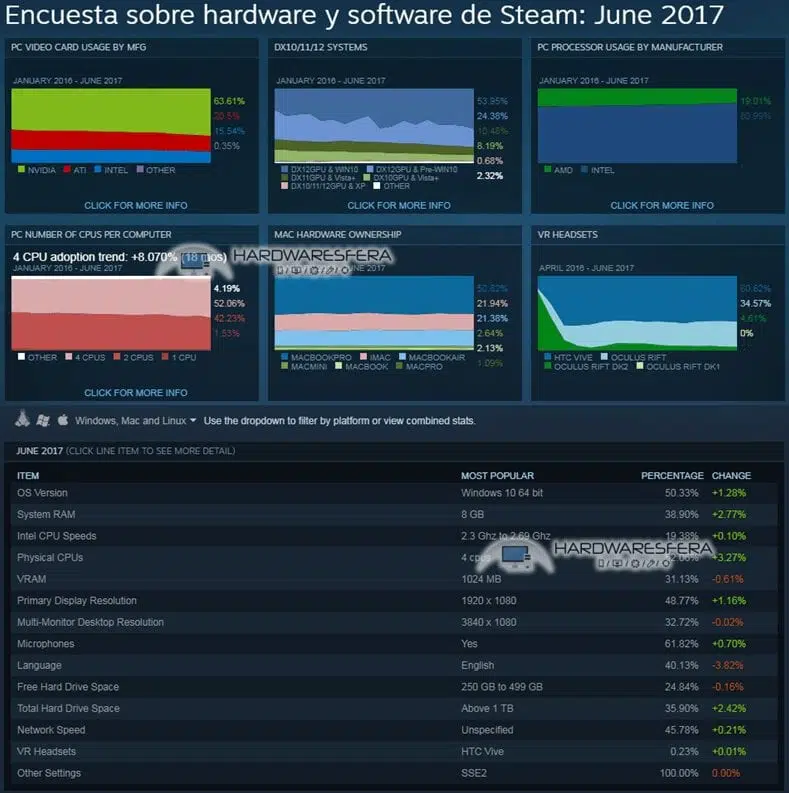Open the Microphones line item
The width and height of the screenshot is (789, 793).
(x=393, y=644)
